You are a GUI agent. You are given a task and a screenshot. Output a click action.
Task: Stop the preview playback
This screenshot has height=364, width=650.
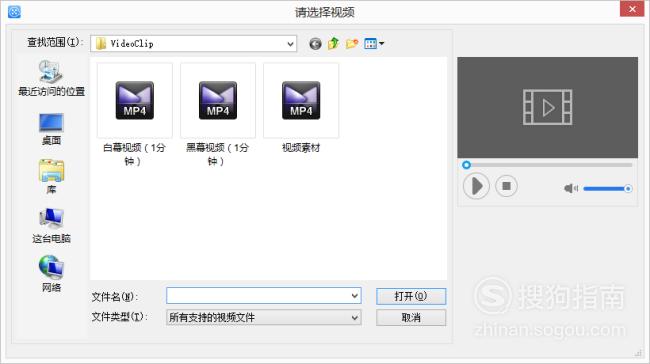click(506, 186)
